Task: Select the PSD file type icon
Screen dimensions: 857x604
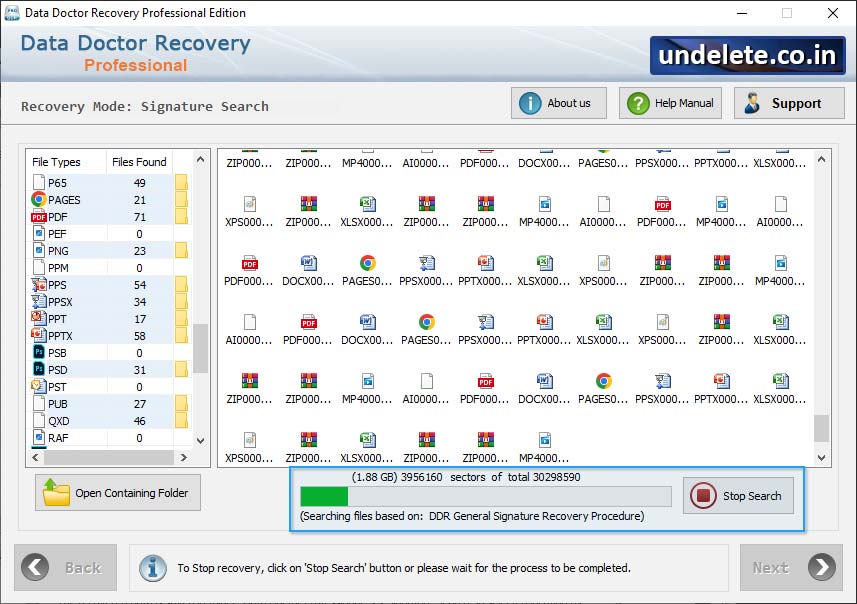Action: point(40,369)
